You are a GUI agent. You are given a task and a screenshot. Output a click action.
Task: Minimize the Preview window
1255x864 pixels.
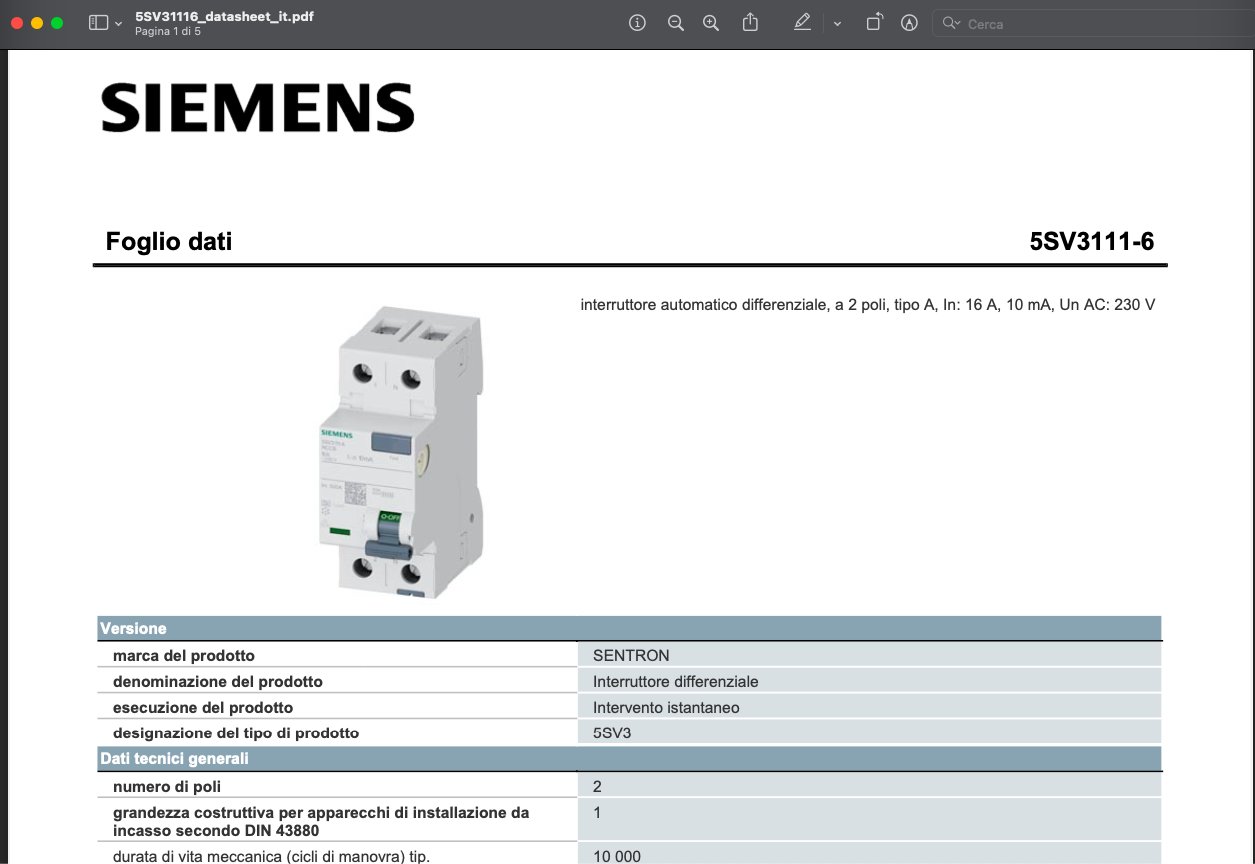point(37,23)
